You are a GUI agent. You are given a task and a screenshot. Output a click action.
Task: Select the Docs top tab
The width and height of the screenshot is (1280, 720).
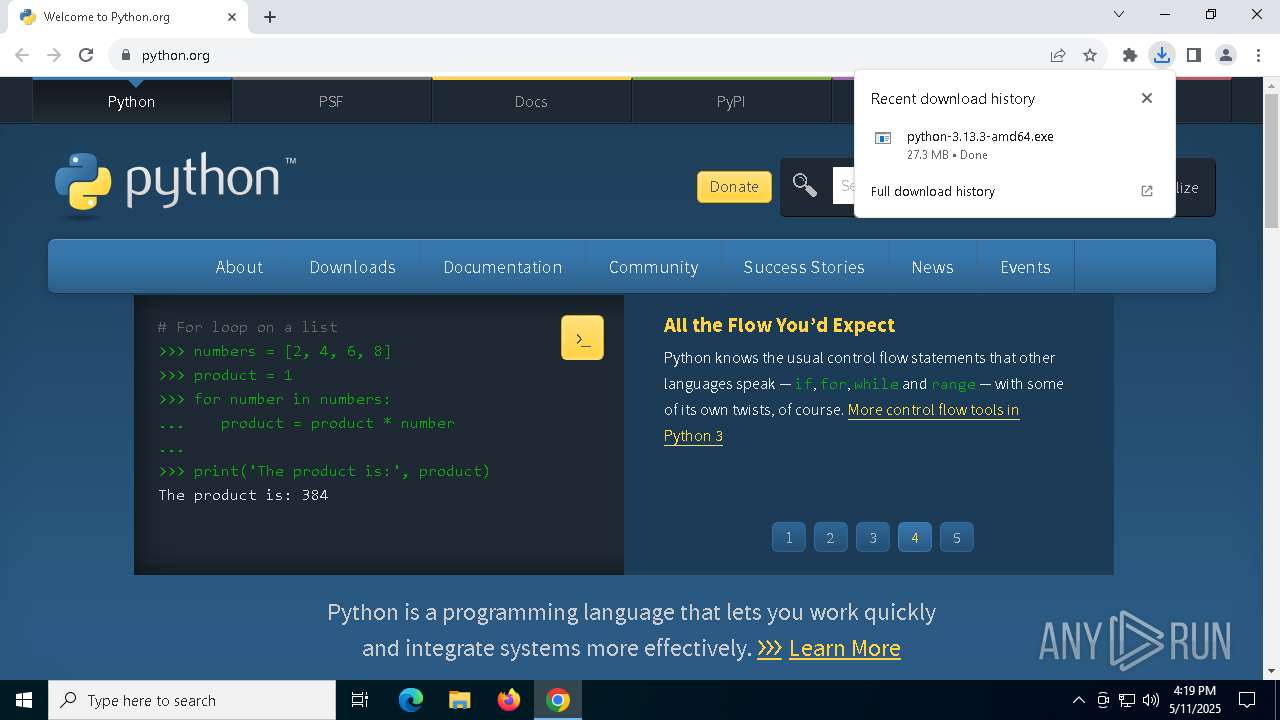click(x=531, y=101)
